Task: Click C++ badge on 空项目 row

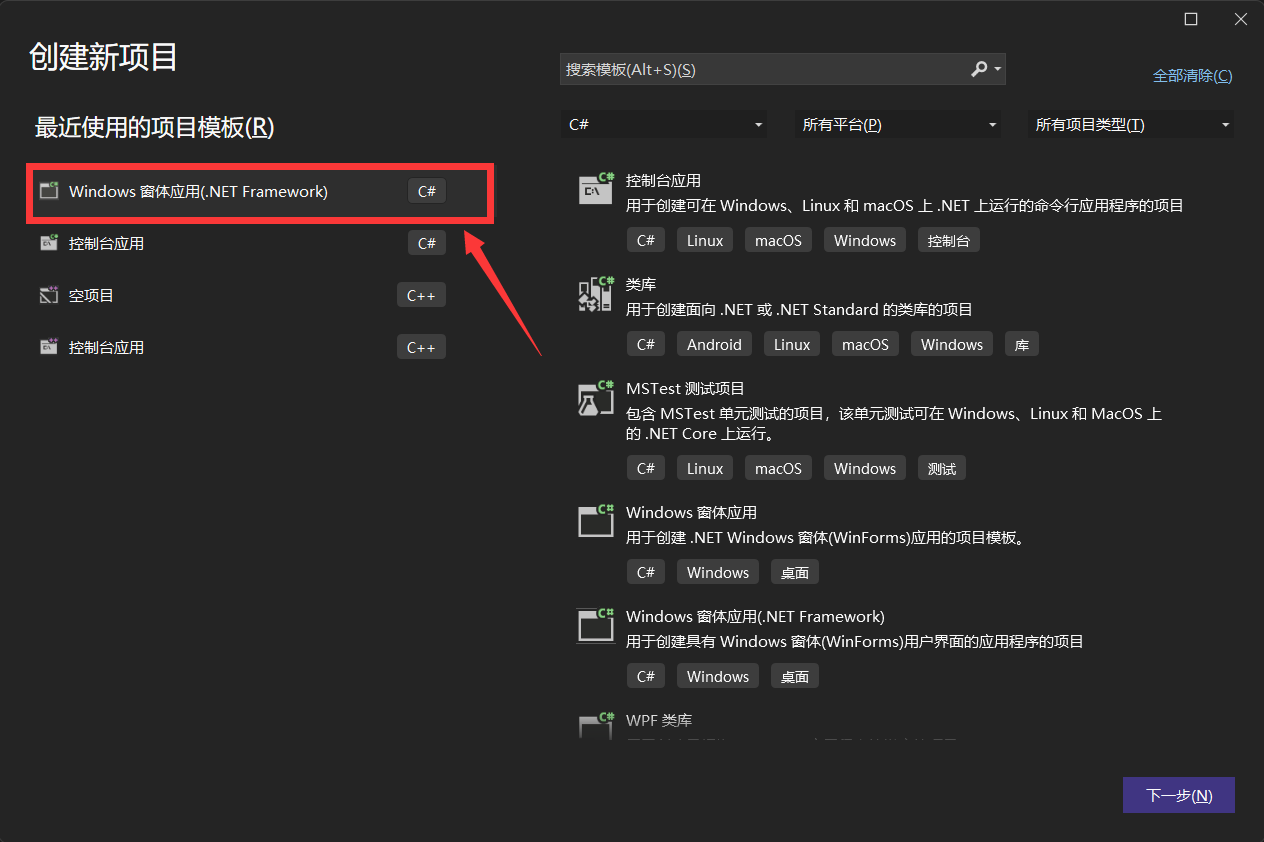Action: pyautogui.click(x=421, y=295)
